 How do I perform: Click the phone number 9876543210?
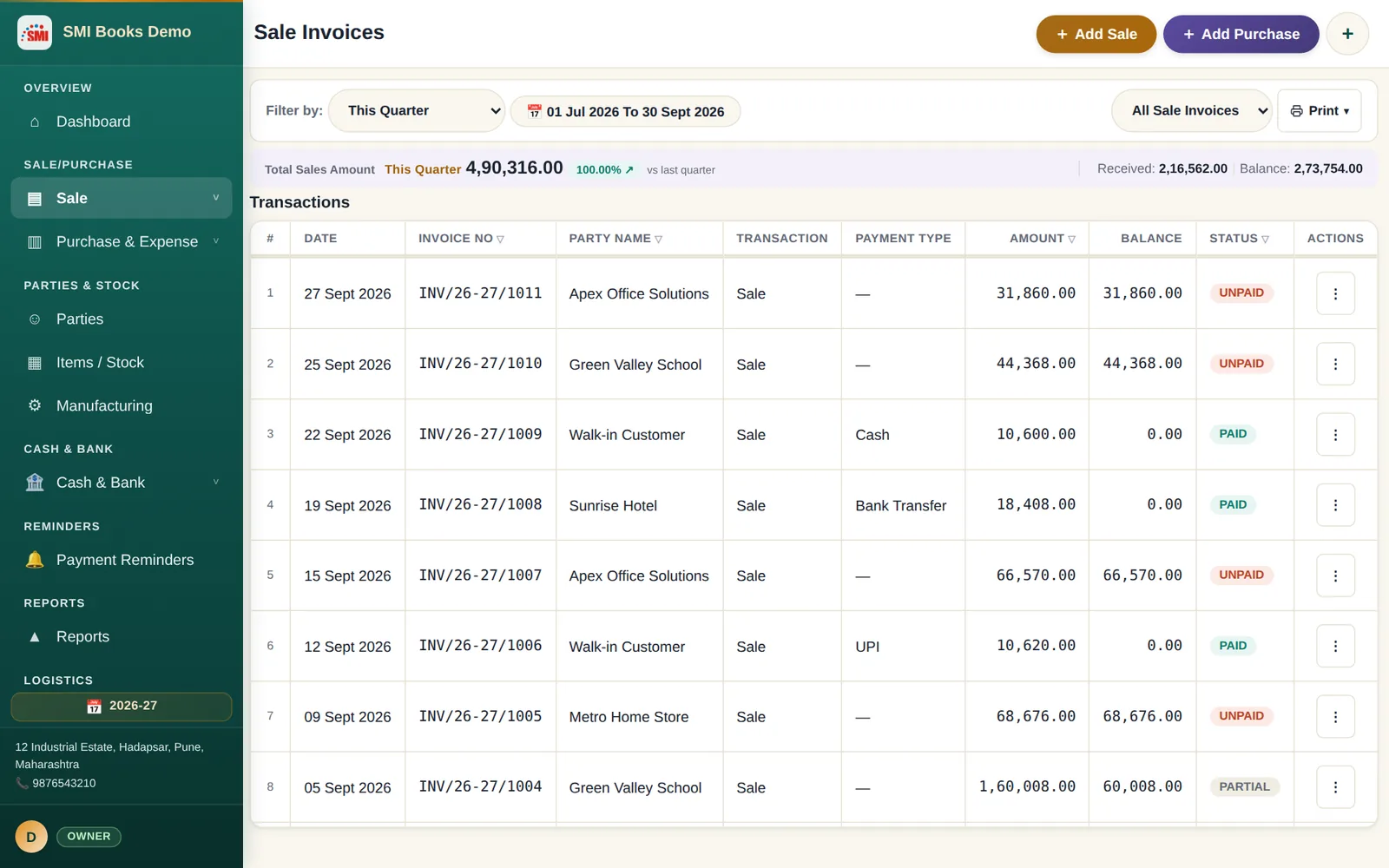point(64,783)
